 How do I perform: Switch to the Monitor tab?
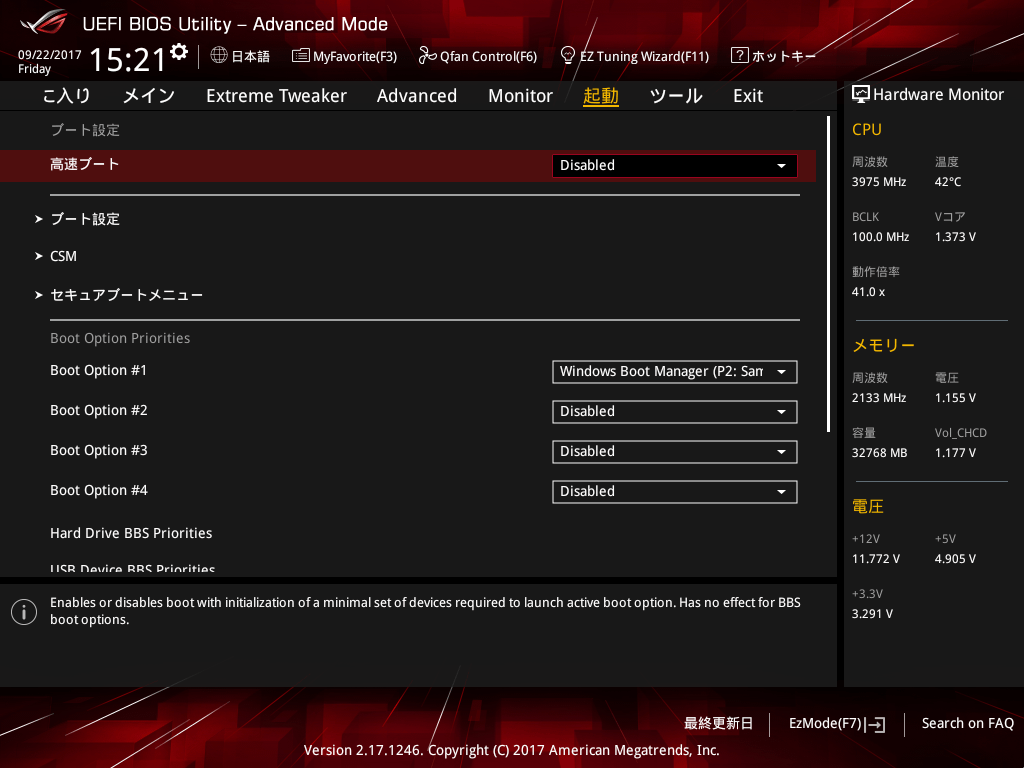tap(520, 96)
